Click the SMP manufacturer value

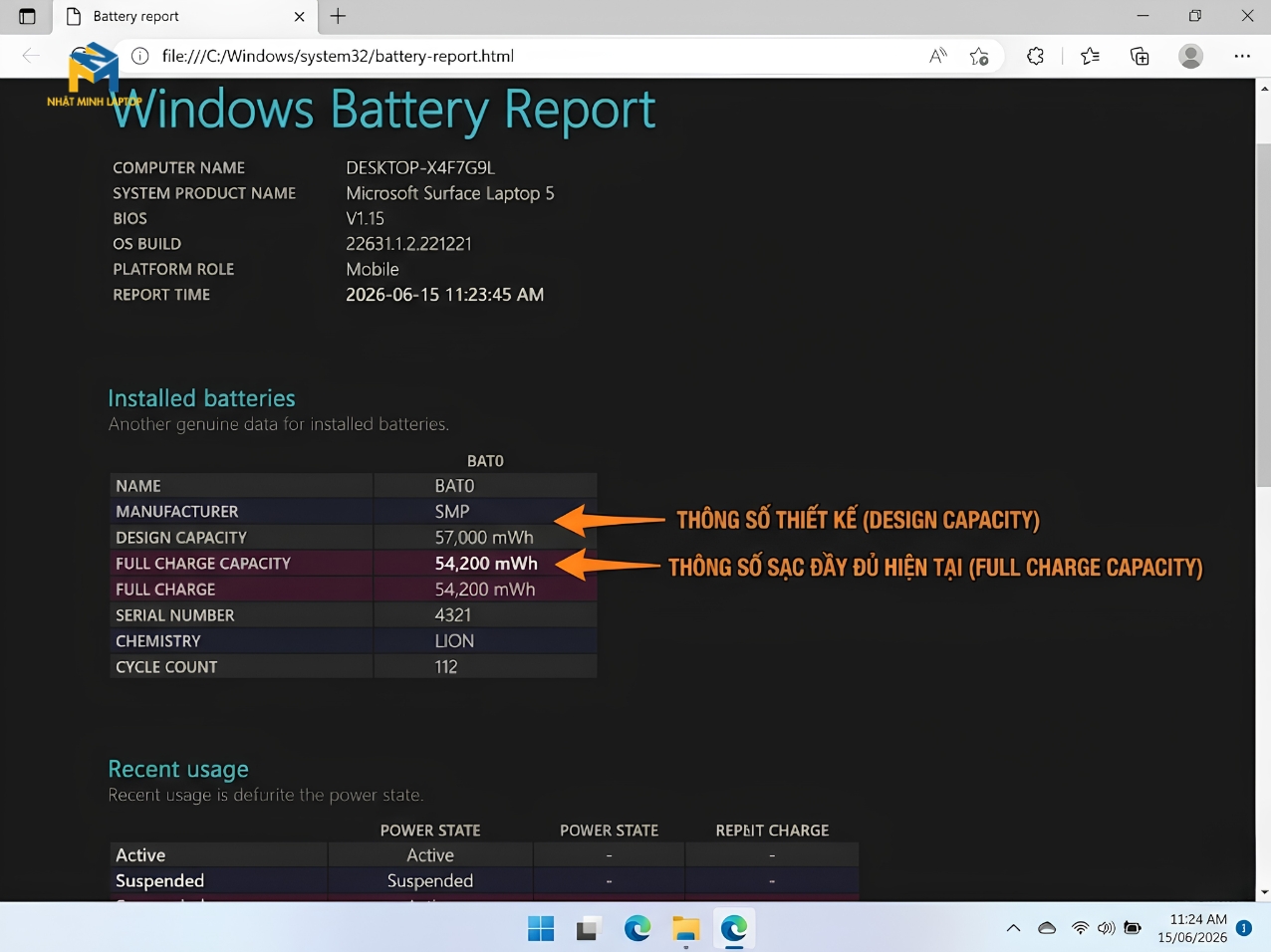[x=452, y=511]
